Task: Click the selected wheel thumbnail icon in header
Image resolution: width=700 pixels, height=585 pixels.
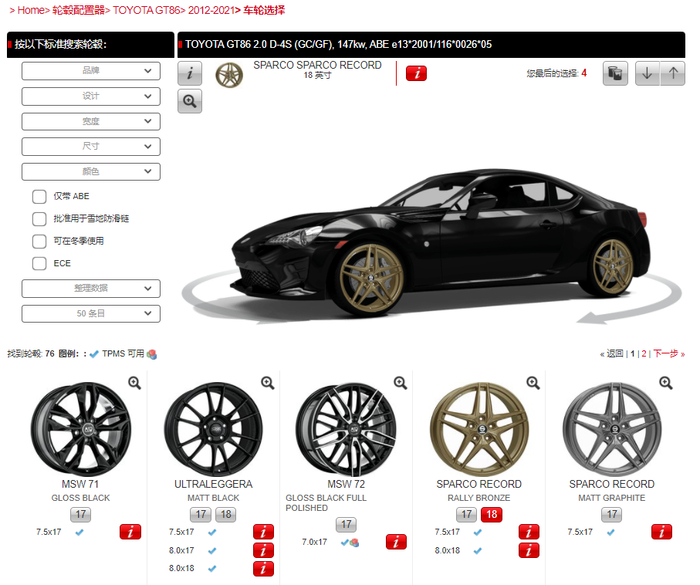Action: 229,75
